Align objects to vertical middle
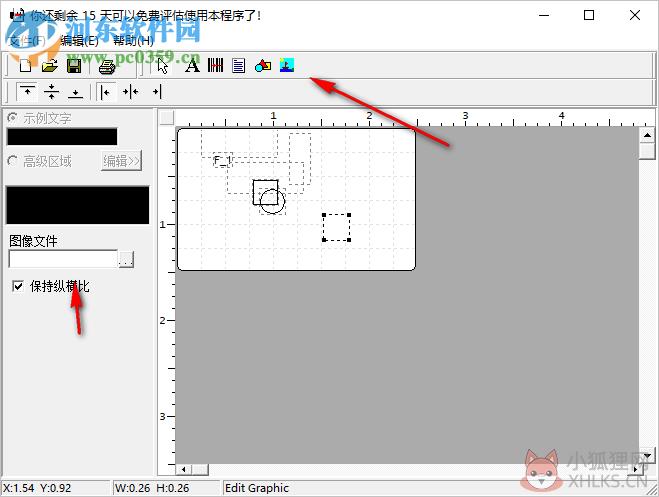The image size is (659, 497). [x=51, y=91]
